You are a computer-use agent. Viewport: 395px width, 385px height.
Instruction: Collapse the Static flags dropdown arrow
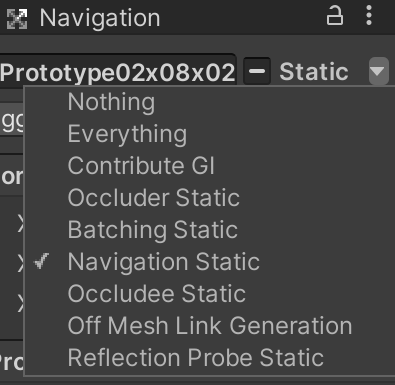coord(379,71)
